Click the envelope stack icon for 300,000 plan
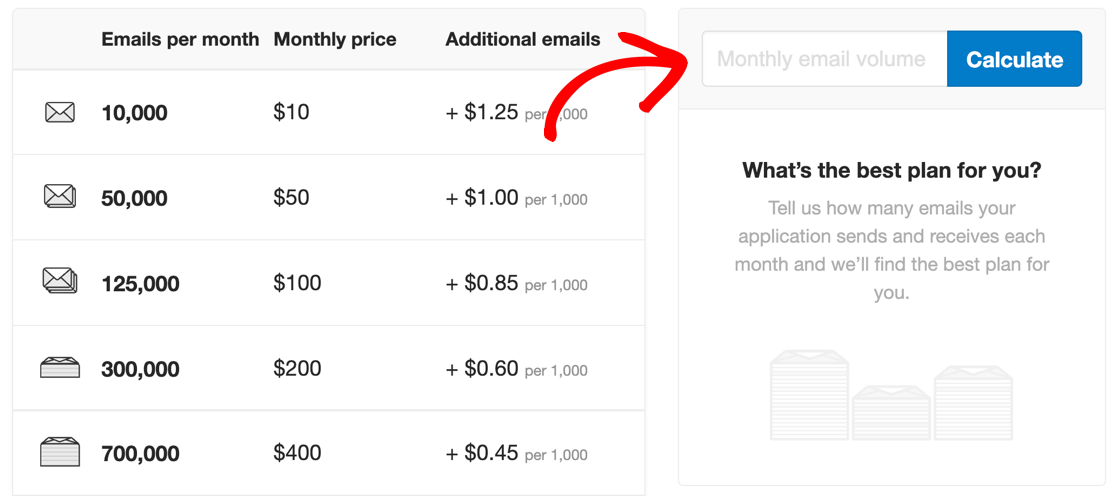Viewport: 1116px width, 496px height. tap(60, 368)
